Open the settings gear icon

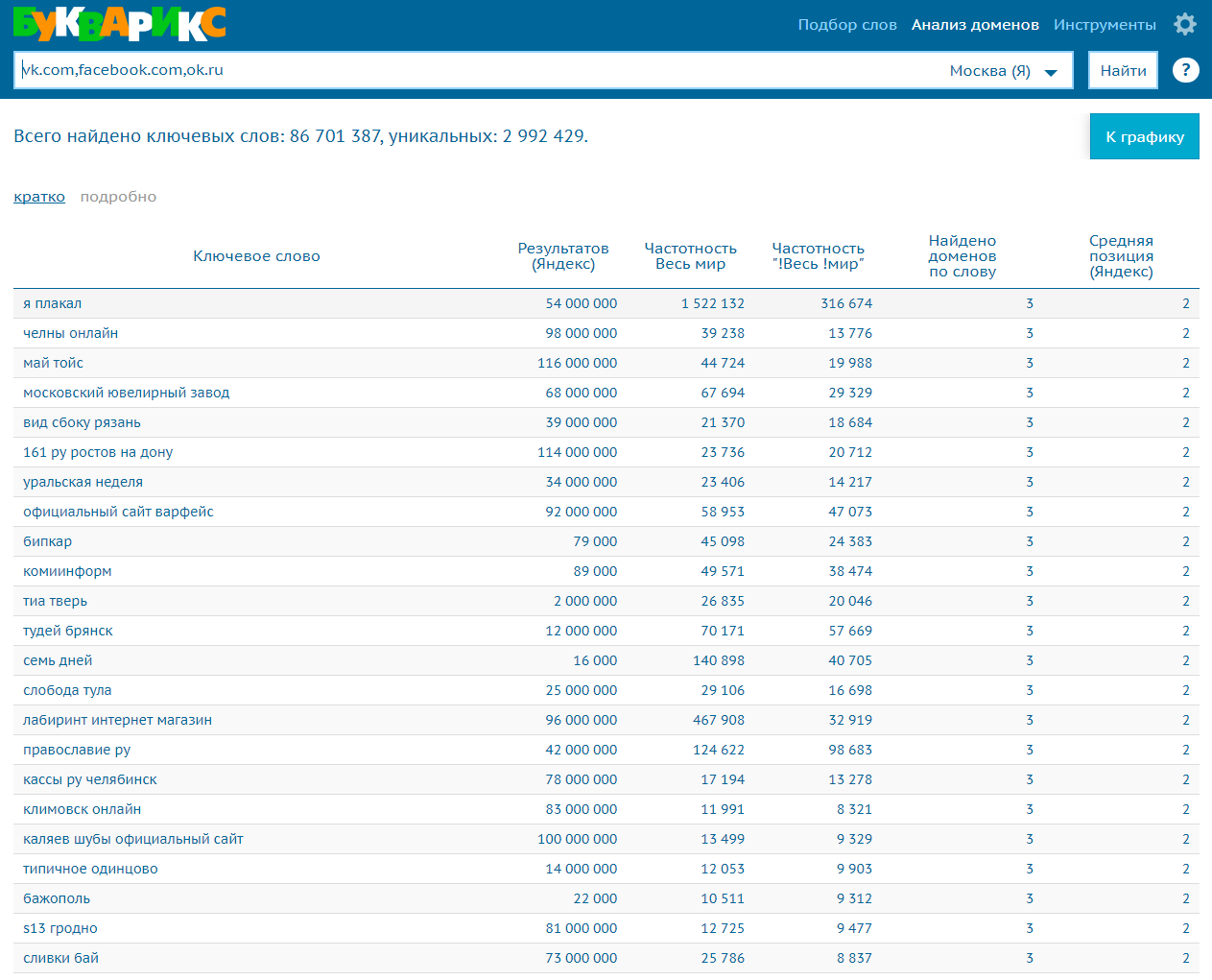click(1185, 24)
